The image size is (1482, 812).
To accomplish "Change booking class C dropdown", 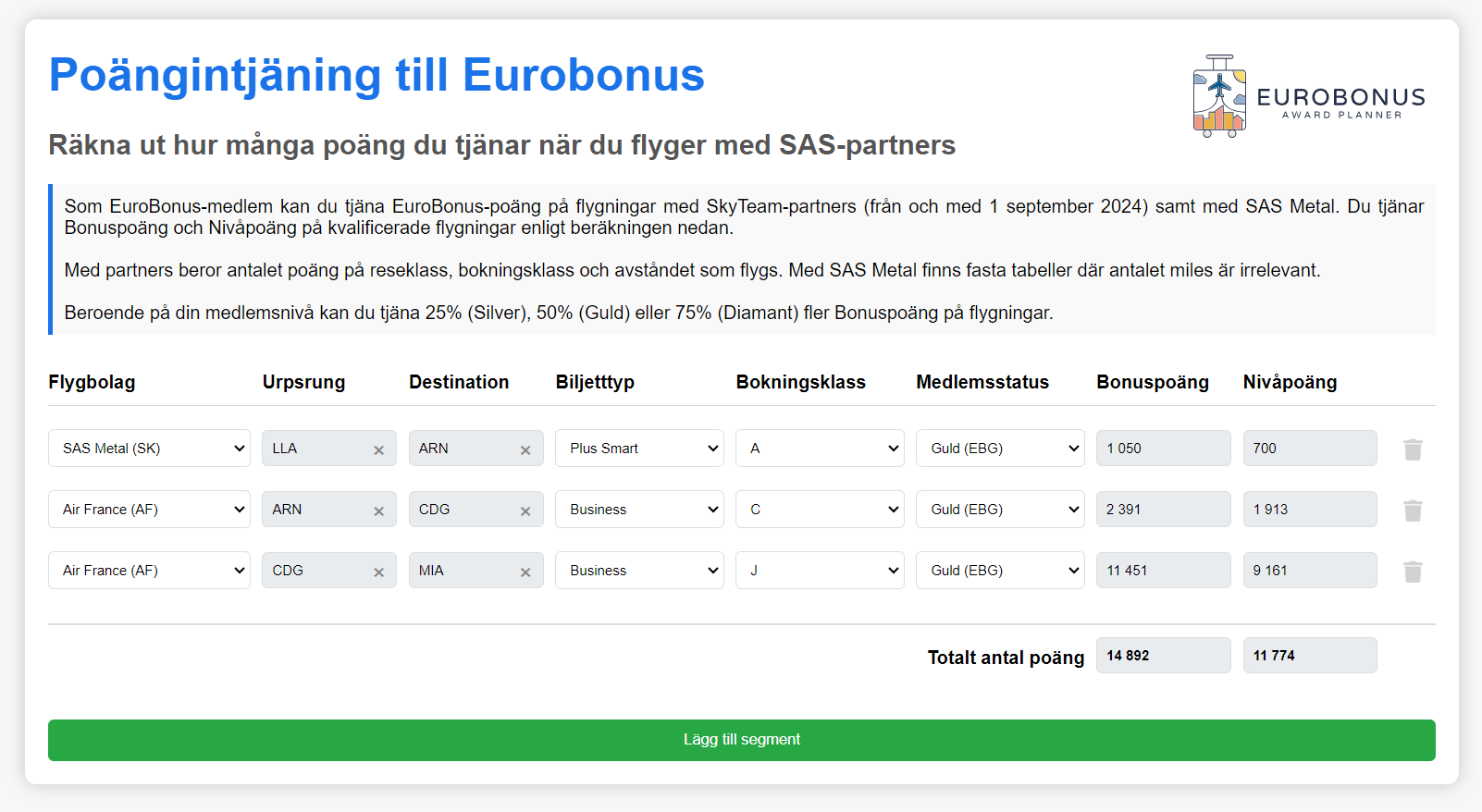I will (820, 510).
